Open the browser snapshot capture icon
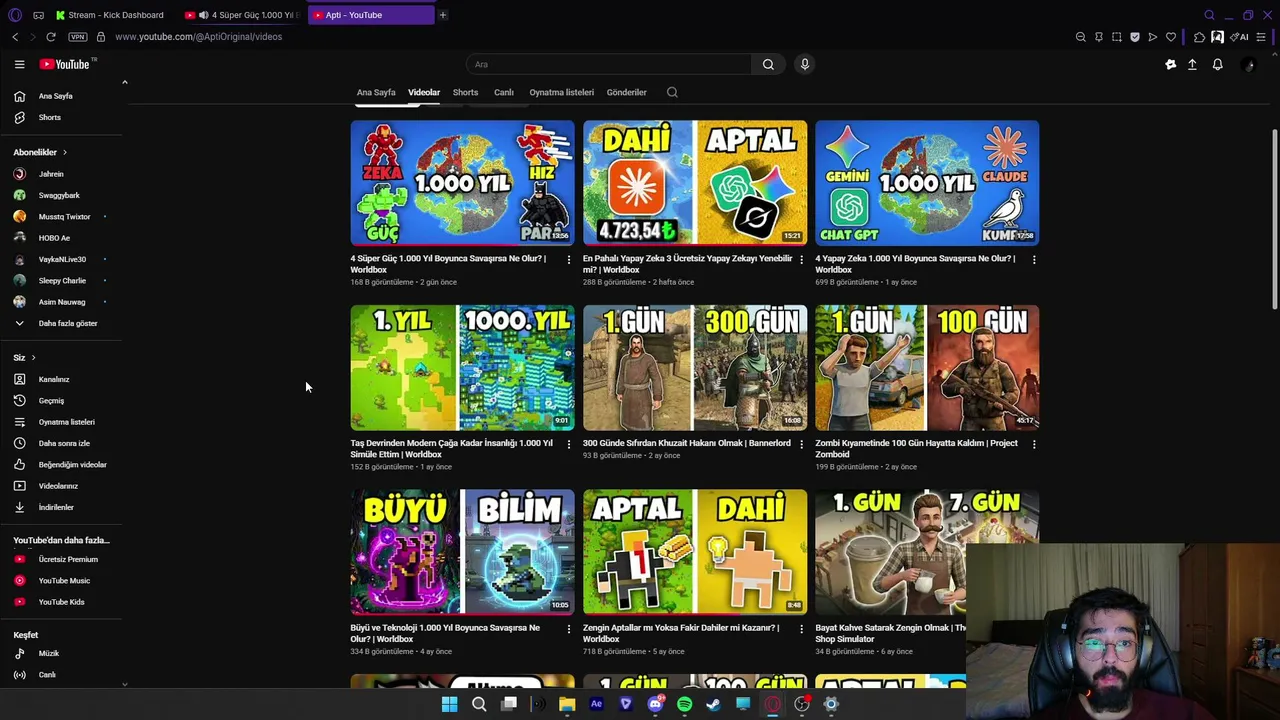 pyautogui.click(x=1117, y=37)
